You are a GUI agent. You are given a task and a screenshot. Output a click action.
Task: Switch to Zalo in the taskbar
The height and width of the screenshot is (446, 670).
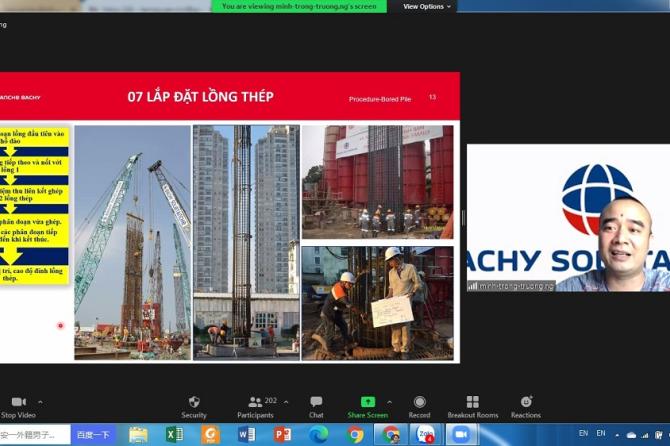tap(426, 434)
